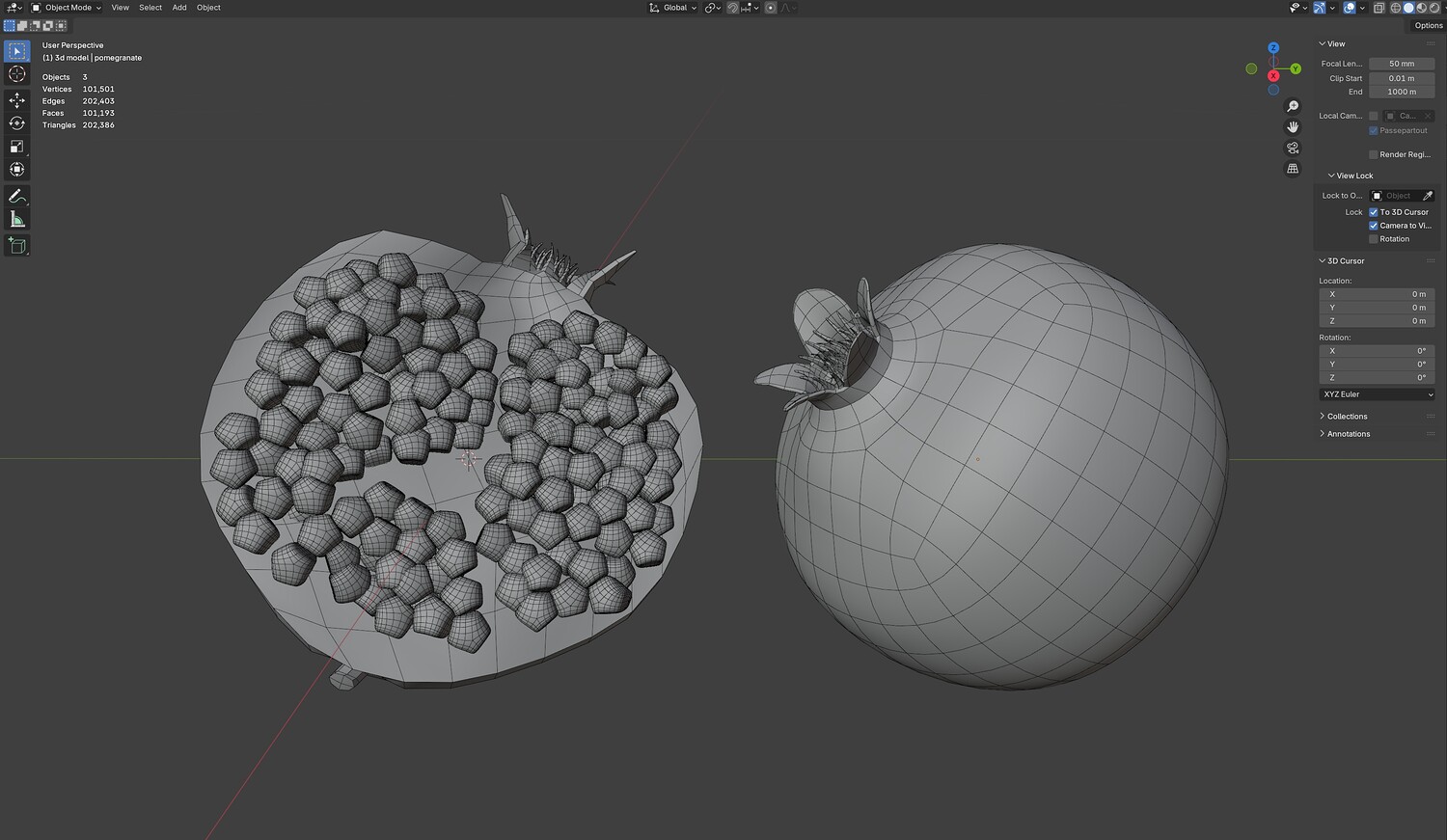The height and width of the screenshot is (840, 1447).
Task: Open the XYZ Euler rotation mode dropdown
Action: [x=1377, y=394]
